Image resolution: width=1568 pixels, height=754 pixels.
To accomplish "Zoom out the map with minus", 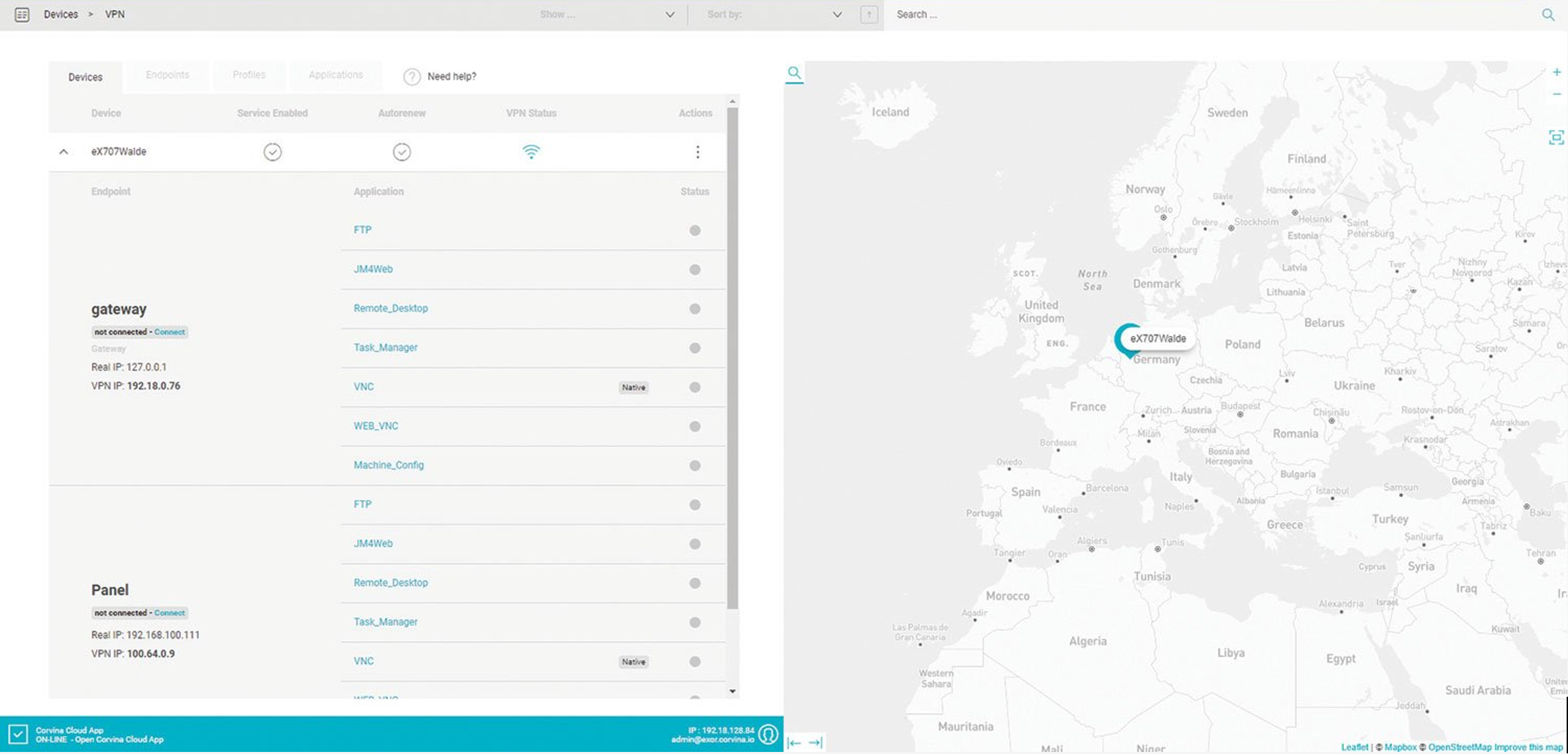I will pyautogui.click(x=1556, y=94).
